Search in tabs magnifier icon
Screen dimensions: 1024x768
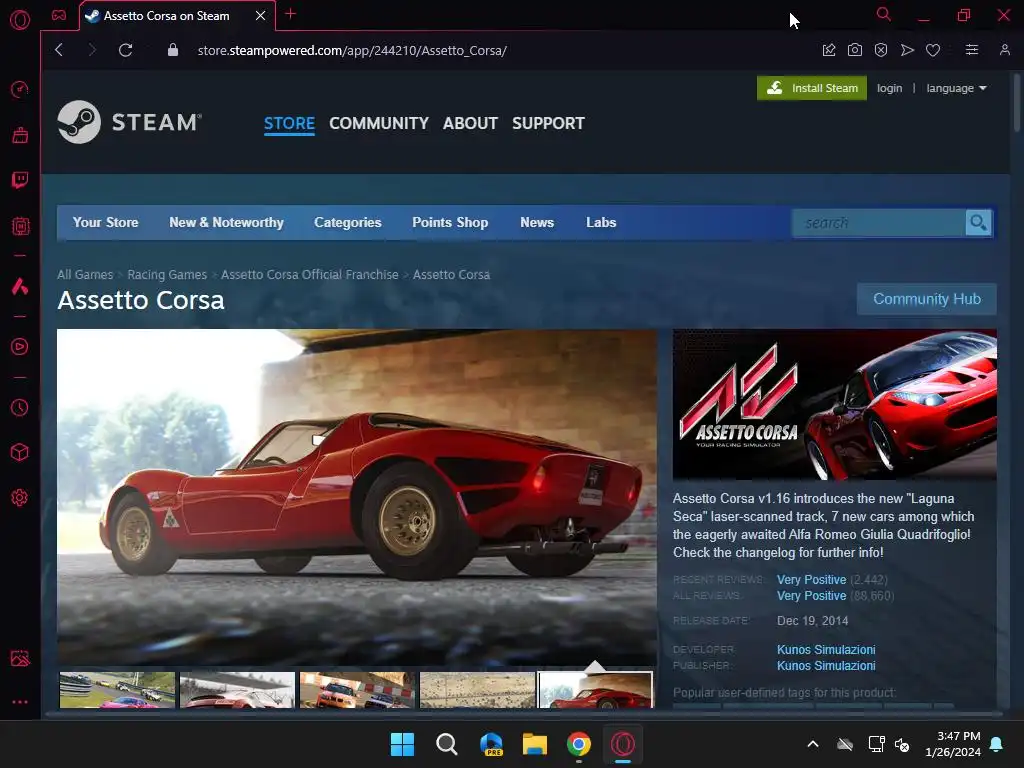[884, 14]
